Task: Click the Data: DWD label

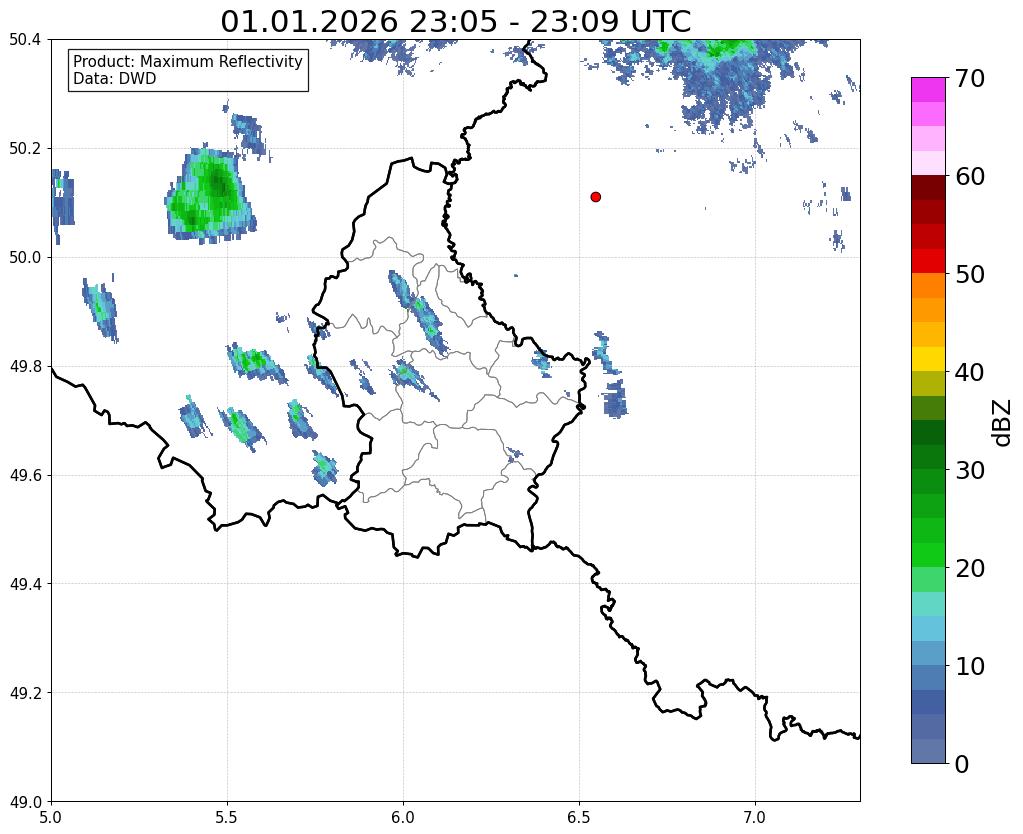Action: click(x=115, y=79)
